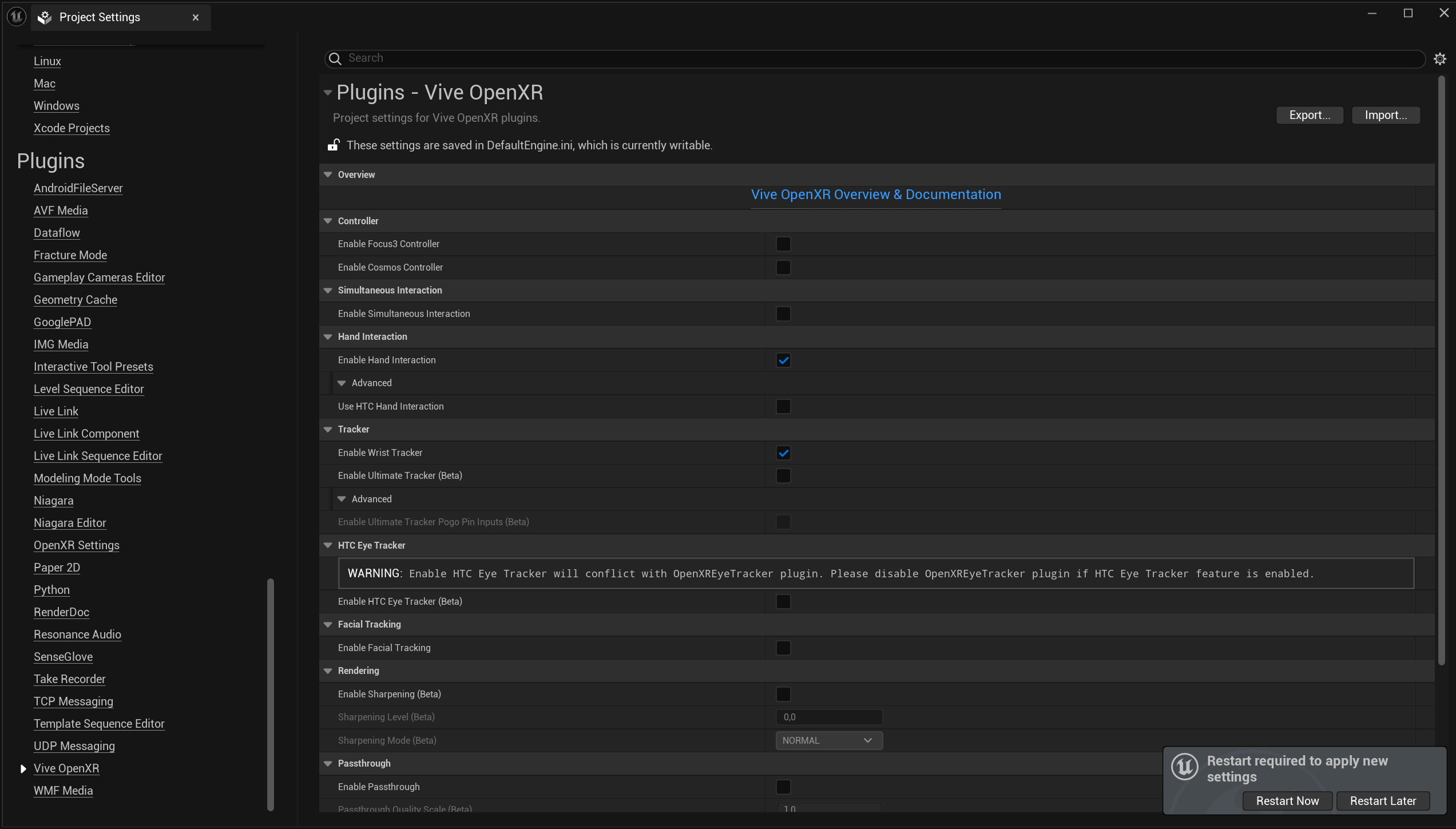Select the Vive OpenXR plugin from sidebar
Screen dimensions: 1456x829
point(67,768)
